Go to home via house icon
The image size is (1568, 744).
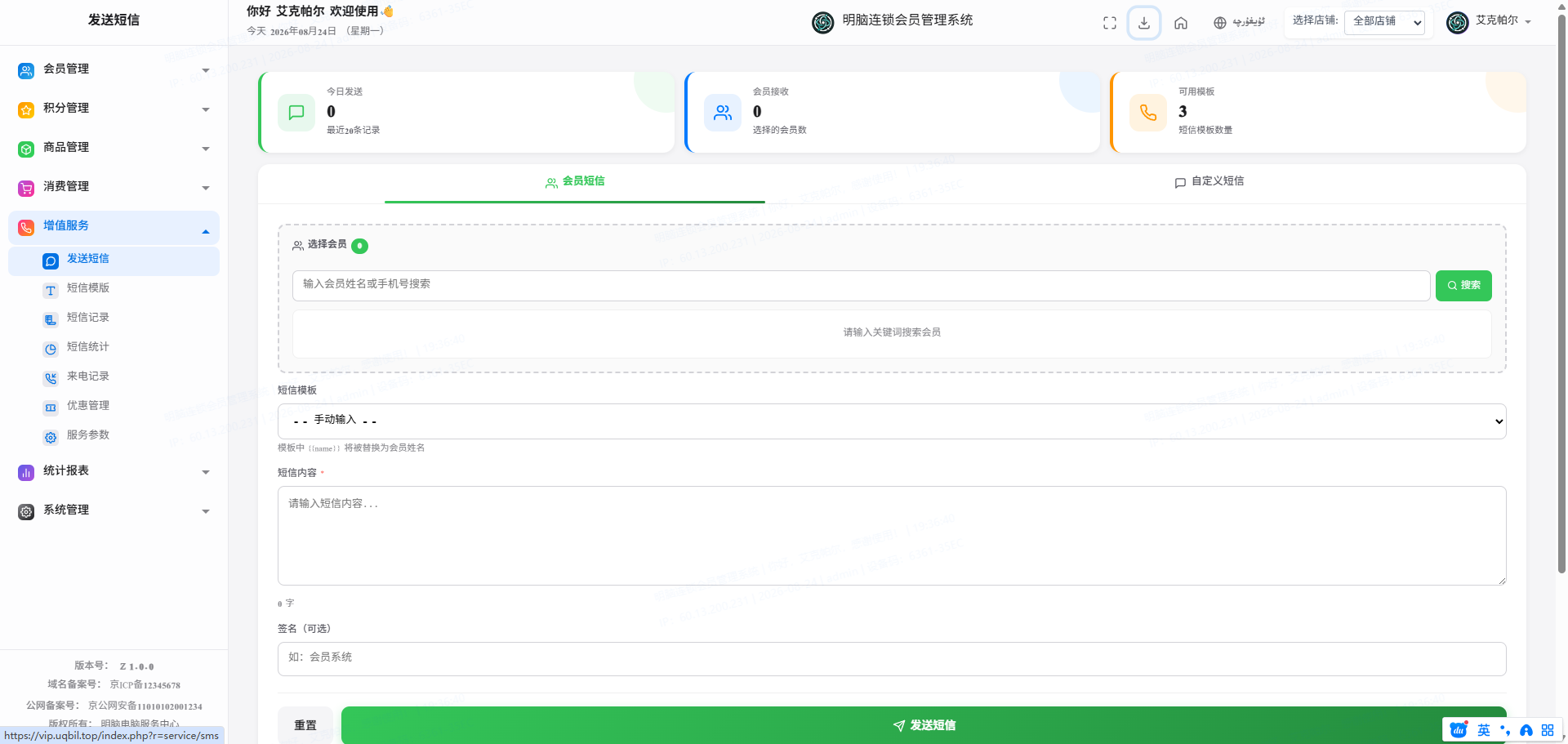[x=1181, y=23]
